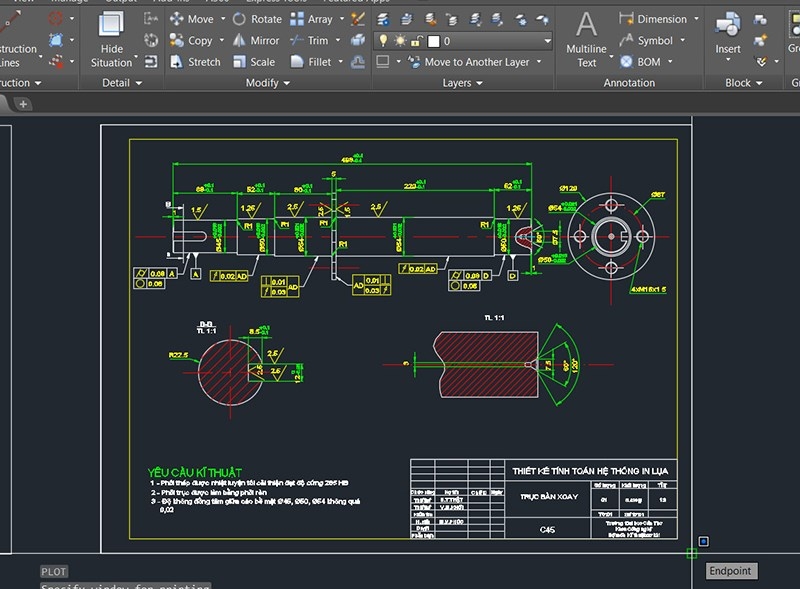Toggle the layer lock icon
The image size is (800, 589).
[x=416, y=39]
